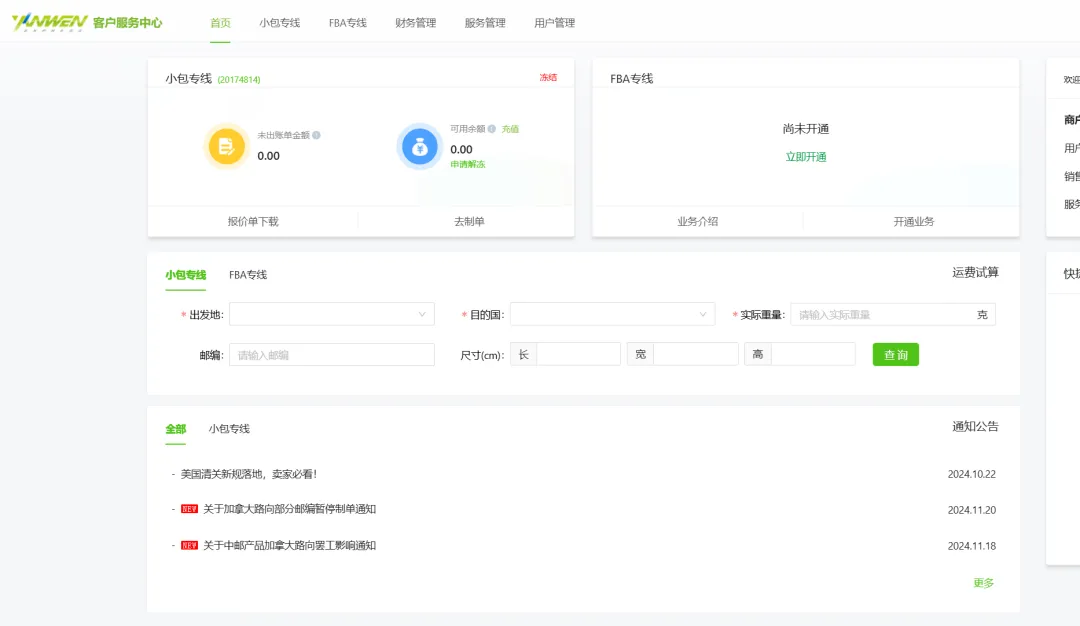Switch to FBA专线 tab in freight calculator
The width and height of the screenshot is (1080, 626).
pyautogui.click(x=248, y=275)
